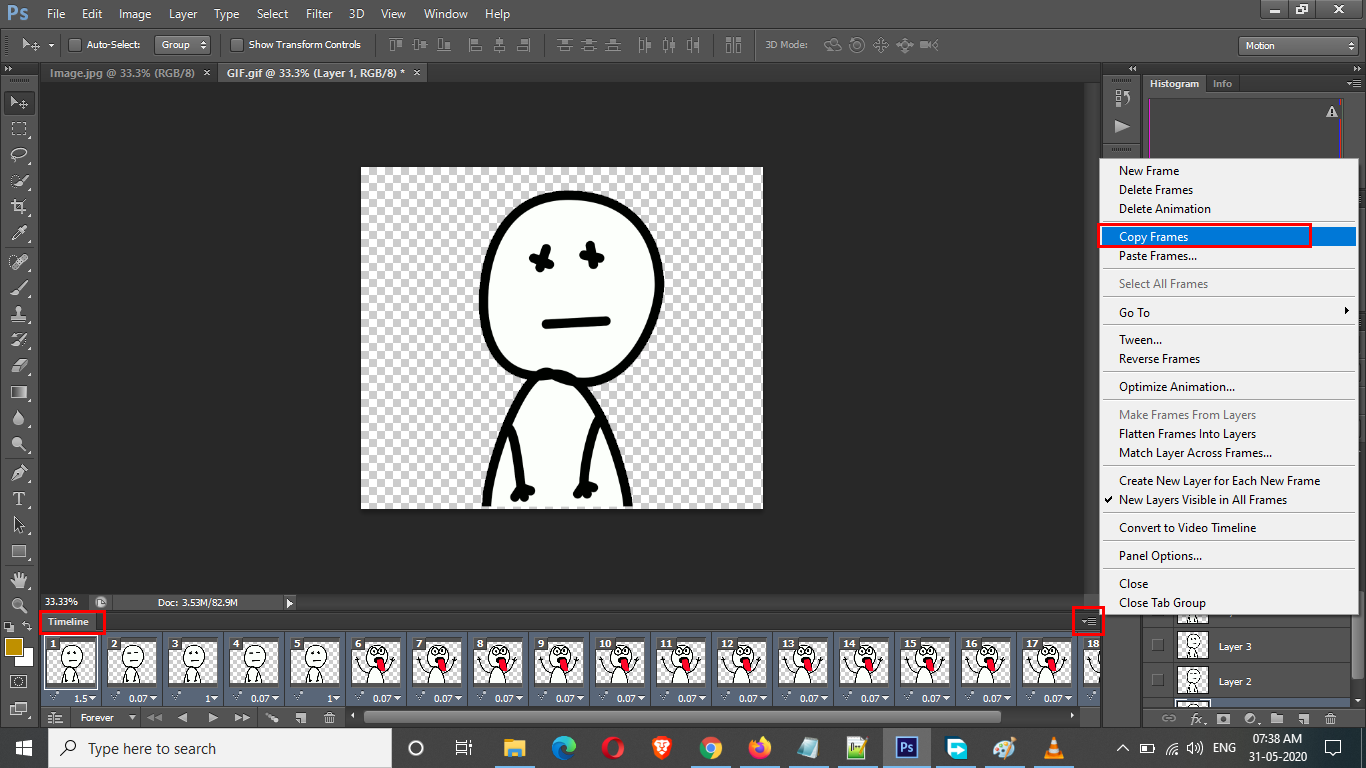Open the Motion workspace dropdown
This screenshot has width=1366, height=768.
pyautogui.click(x=1298, y=46)
